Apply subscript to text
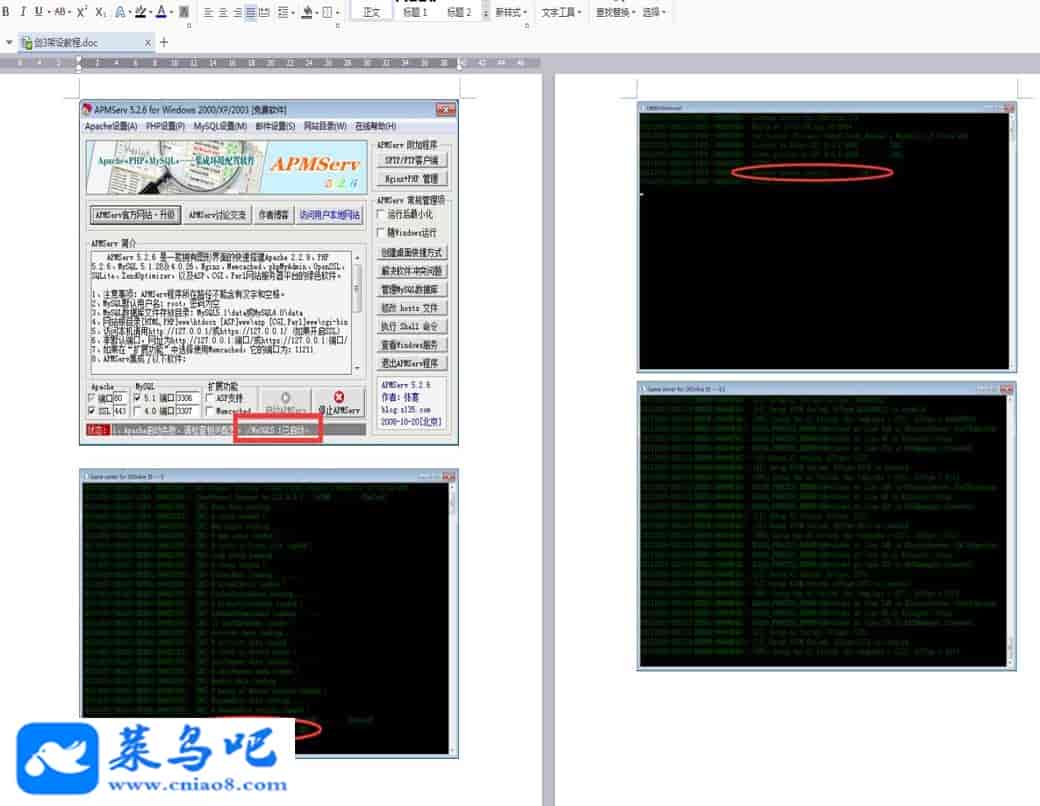This screenshot has height=806, width=1040. click(x=100, y=12)
